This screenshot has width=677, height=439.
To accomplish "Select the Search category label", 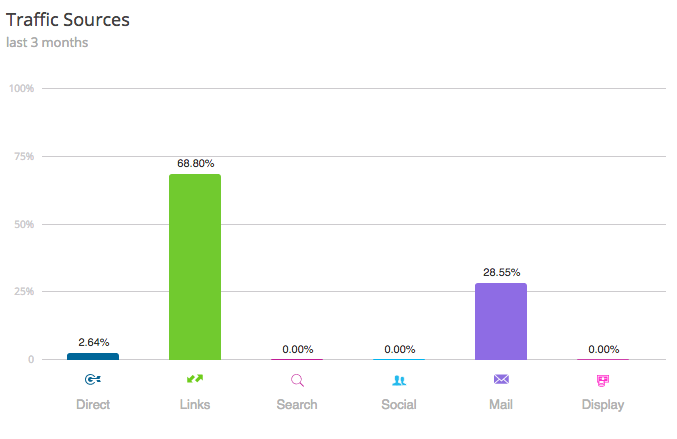I will pyautogui.click(x=297, y=405).
